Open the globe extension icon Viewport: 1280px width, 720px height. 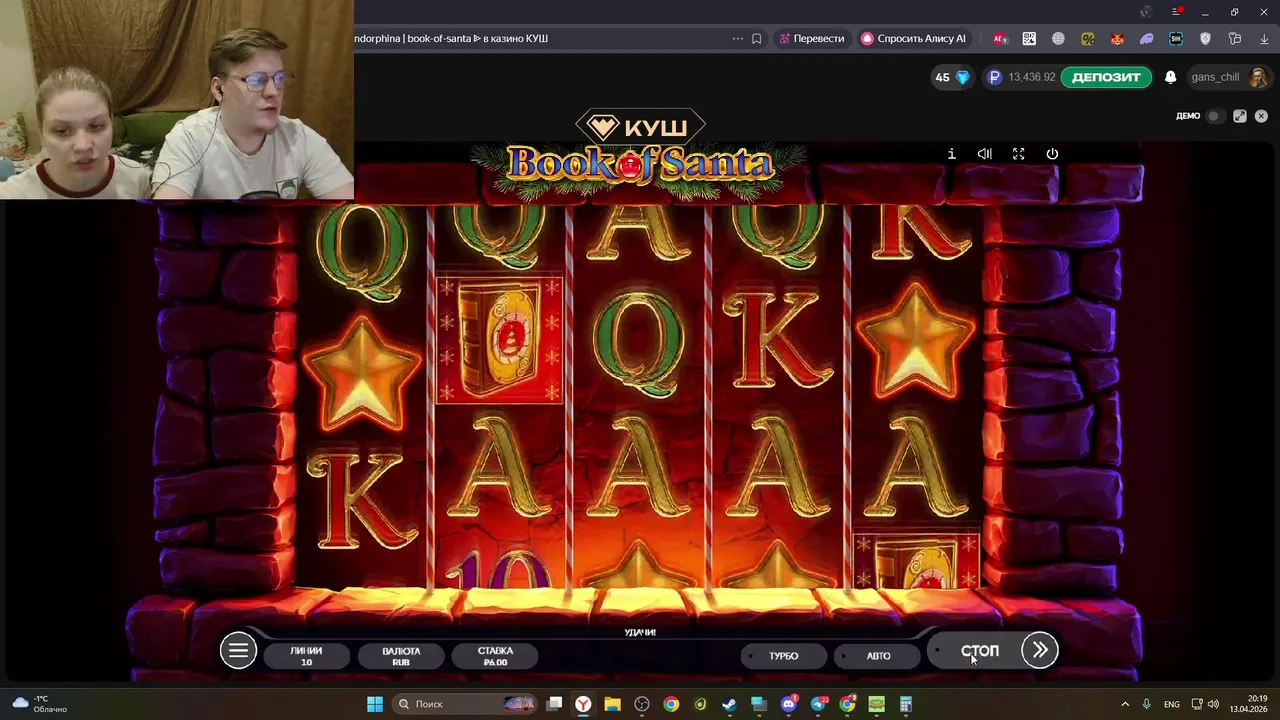(x=1058, y=38)
